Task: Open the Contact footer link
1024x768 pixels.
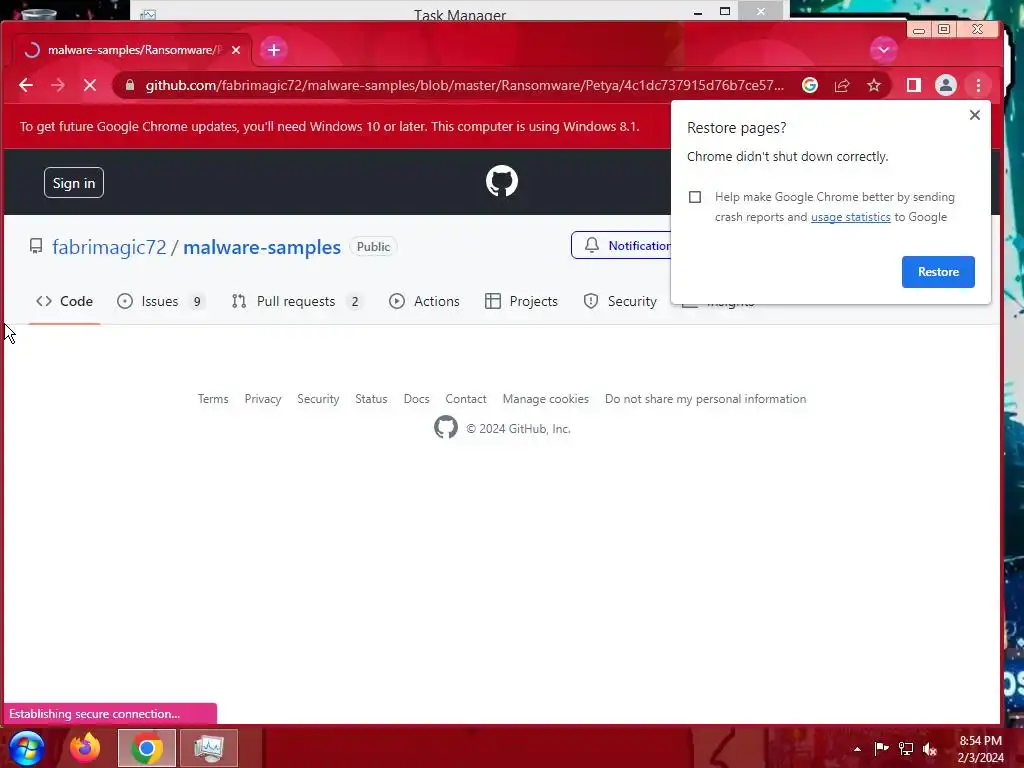Action: (x=466, y=398)
